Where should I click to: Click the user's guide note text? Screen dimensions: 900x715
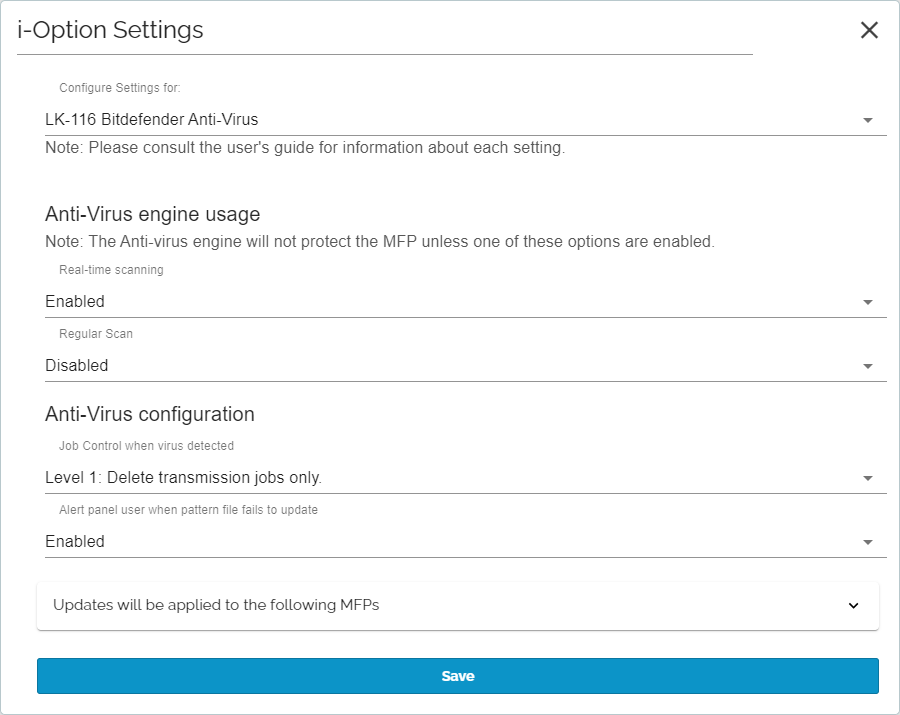[x=305, y=147]
